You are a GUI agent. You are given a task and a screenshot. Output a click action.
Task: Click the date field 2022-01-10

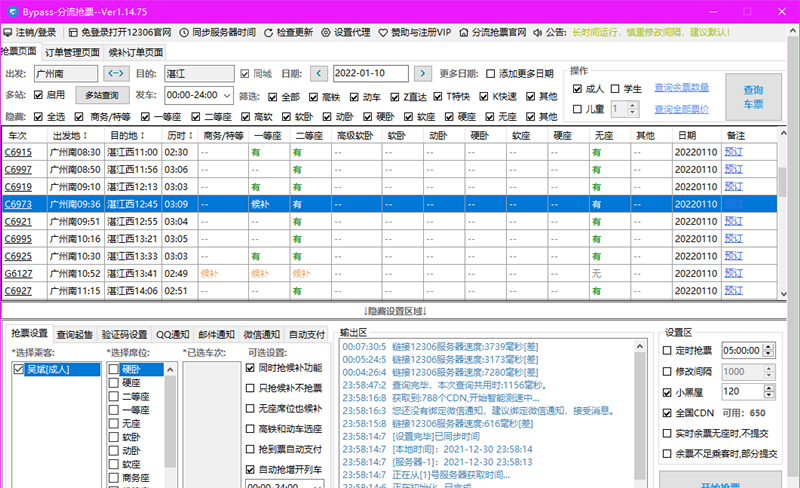pos(370,74)
